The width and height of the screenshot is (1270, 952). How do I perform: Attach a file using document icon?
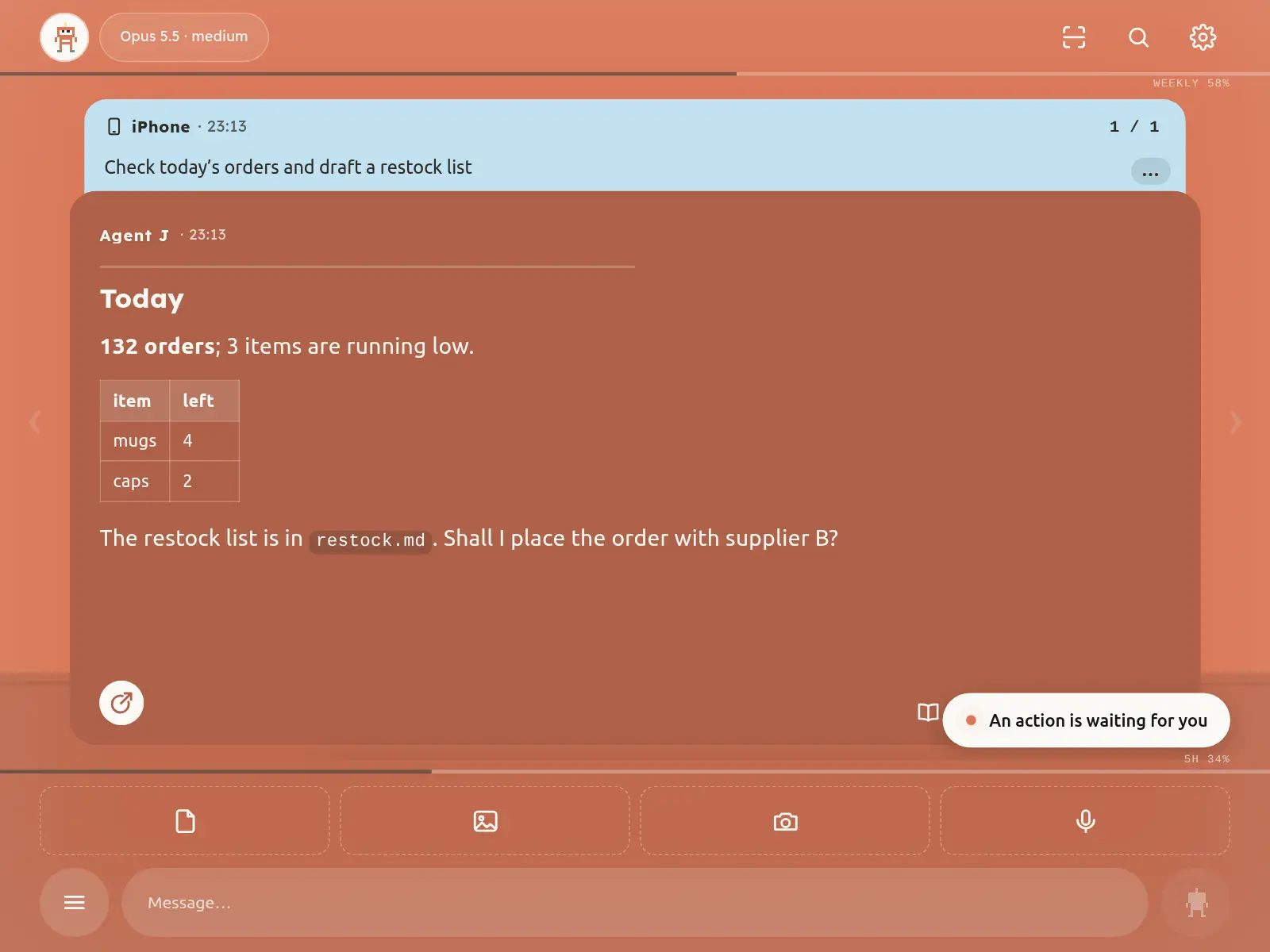[185, 821]
